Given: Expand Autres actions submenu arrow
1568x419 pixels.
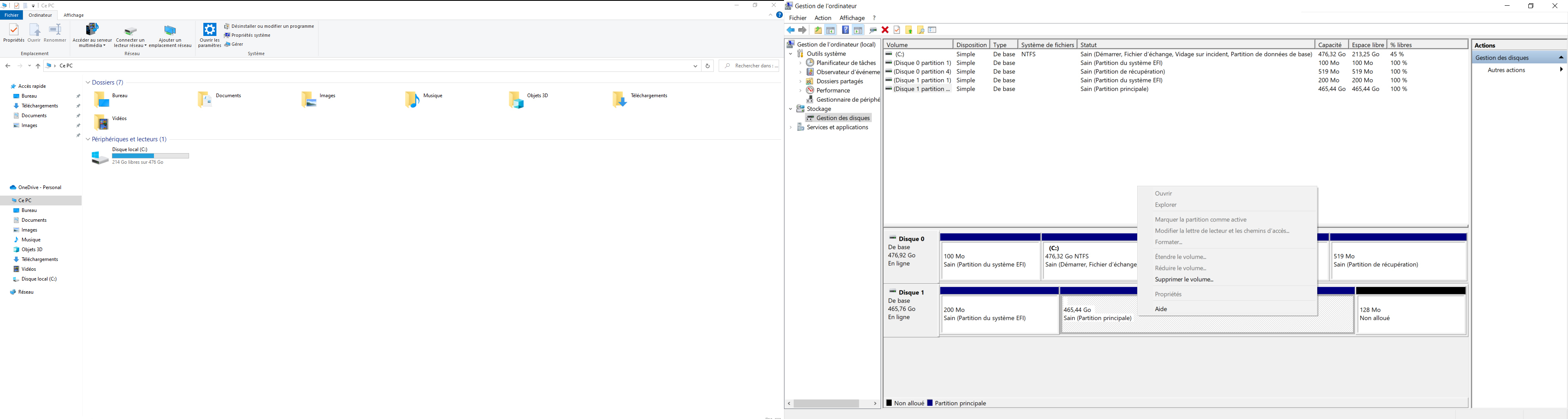Looking at the screenshot, I should pos(1561,70).
